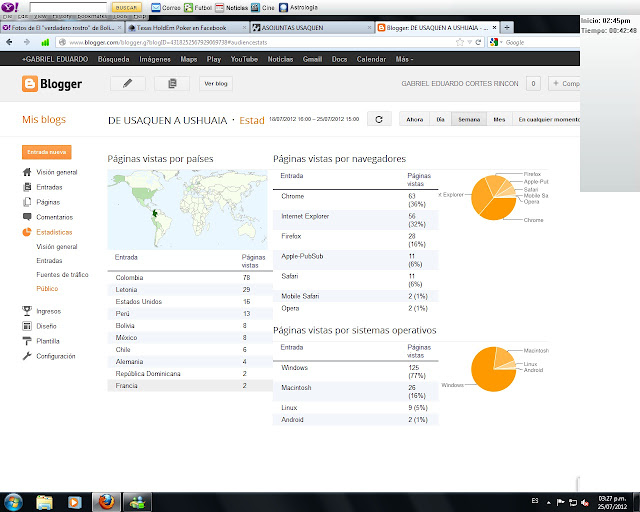Click the reload icon in address bar
Screen dimensions: 640x512
click(x=478, y=42)
